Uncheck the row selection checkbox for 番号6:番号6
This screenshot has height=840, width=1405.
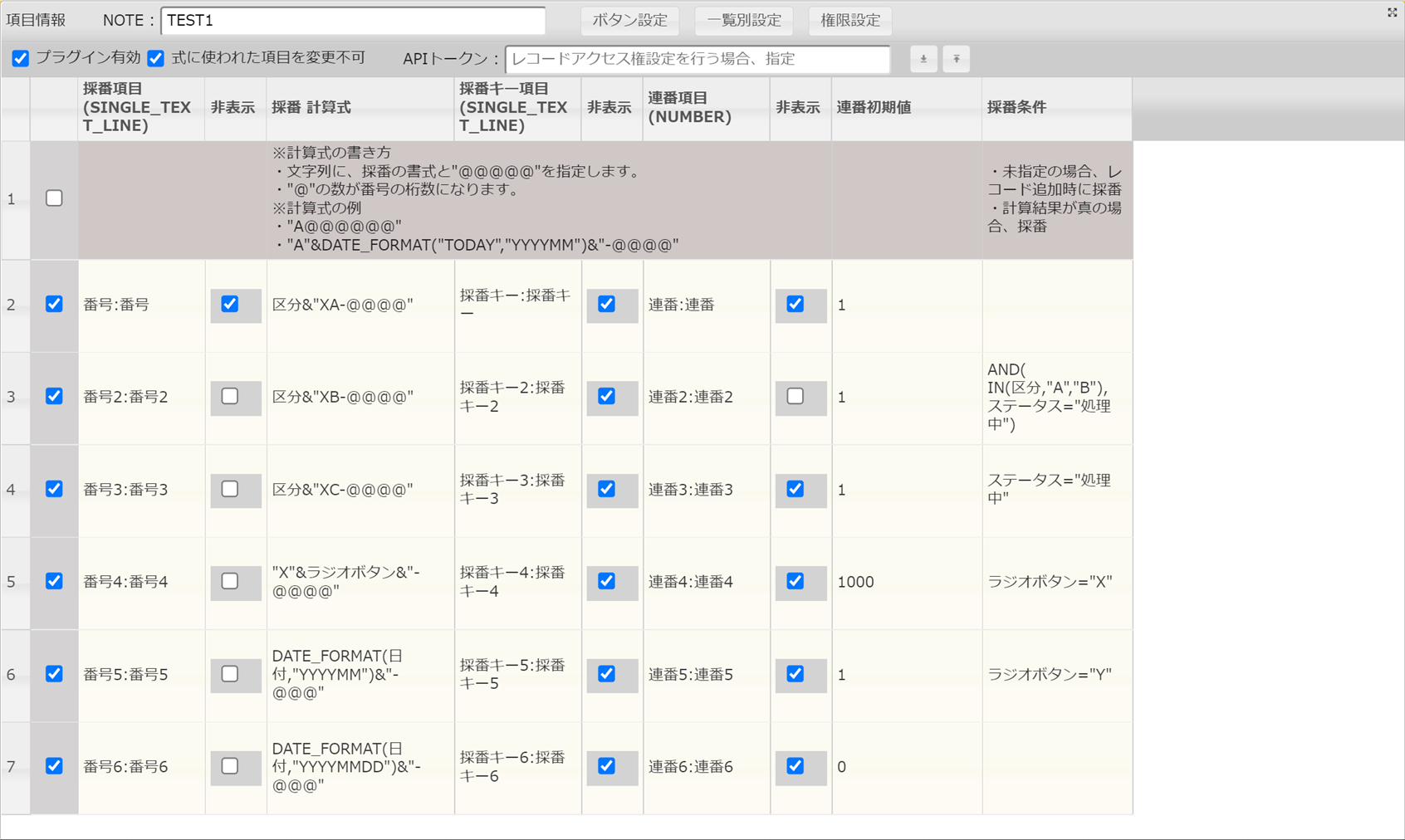(x=54, y=766)
